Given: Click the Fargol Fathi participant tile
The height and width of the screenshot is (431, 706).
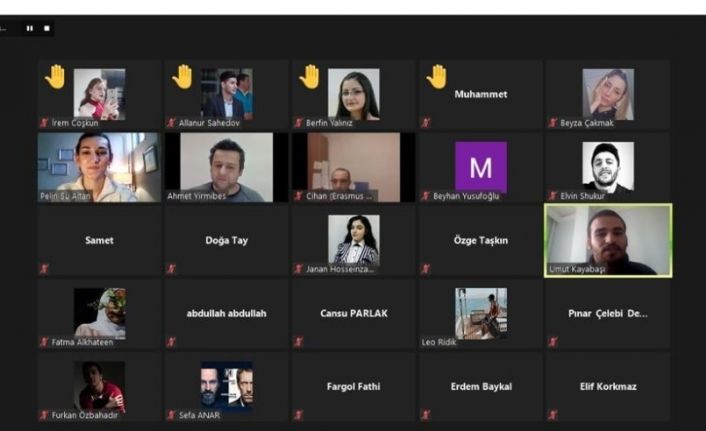Looking at the screenshot, I should 353,386.
